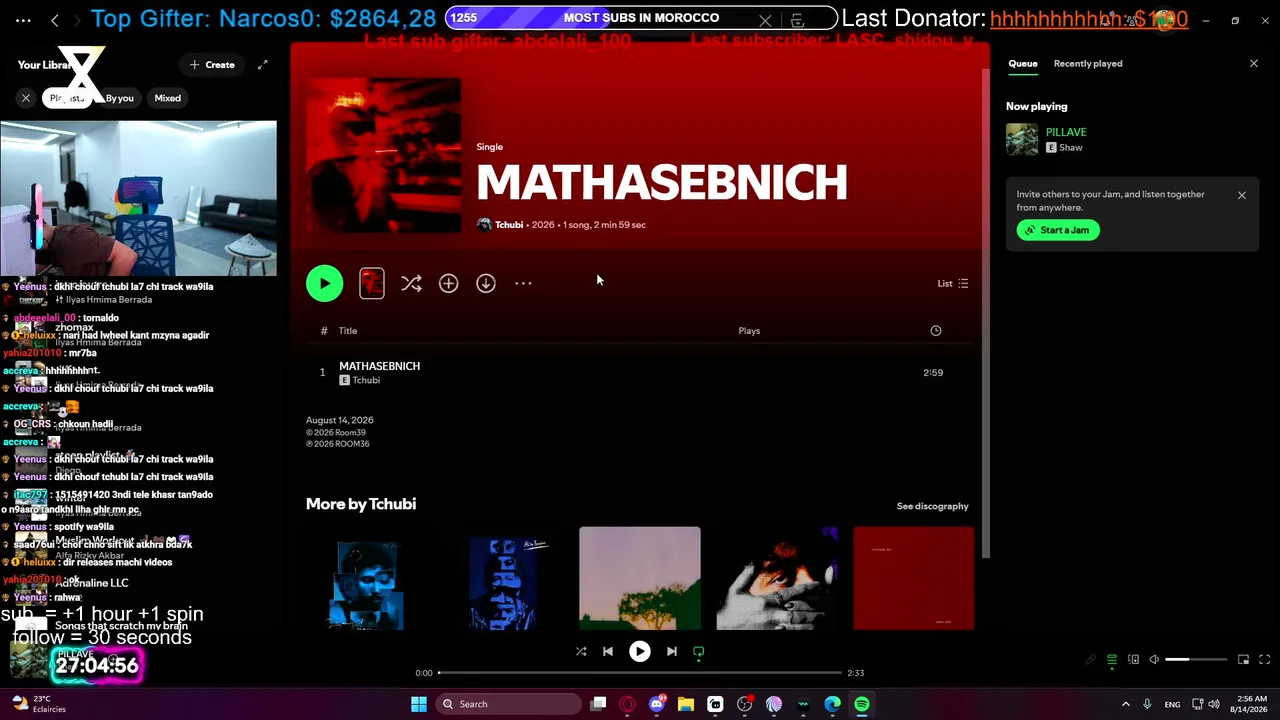
Task: Create a new playlist with Create button
Action: point(212,65)
